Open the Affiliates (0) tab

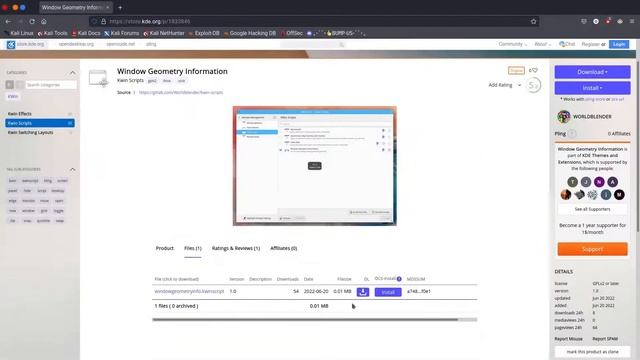[x=283, y=248]
